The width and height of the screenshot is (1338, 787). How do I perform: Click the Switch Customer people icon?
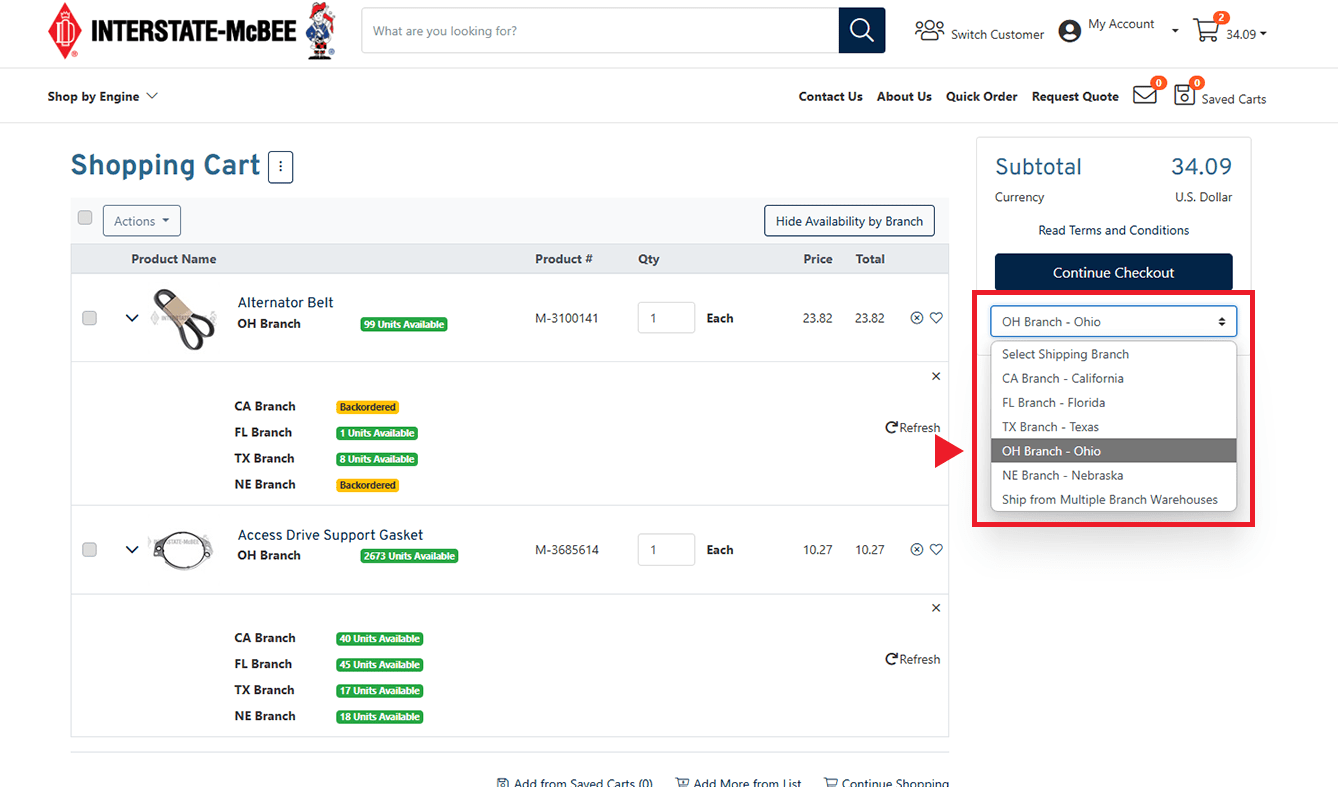point(929,30)
